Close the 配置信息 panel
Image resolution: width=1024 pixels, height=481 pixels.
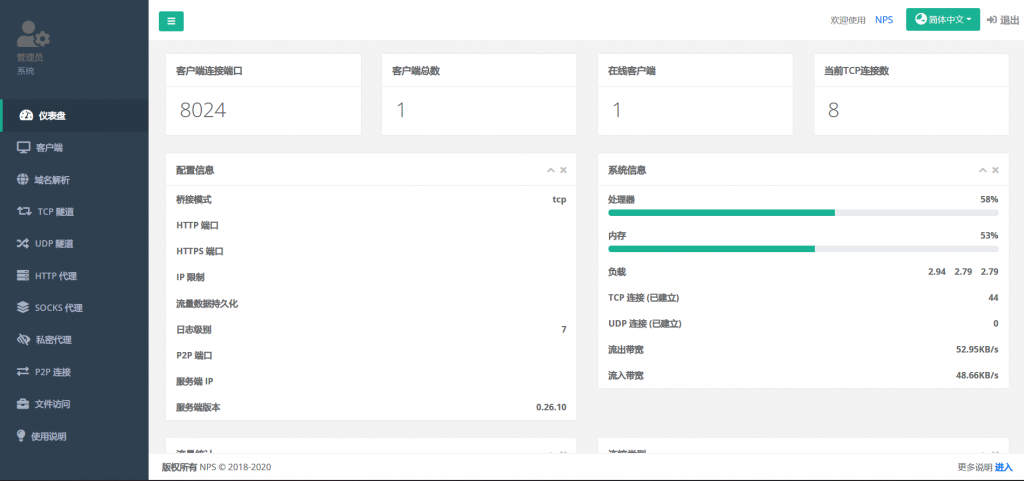(563, 170)
